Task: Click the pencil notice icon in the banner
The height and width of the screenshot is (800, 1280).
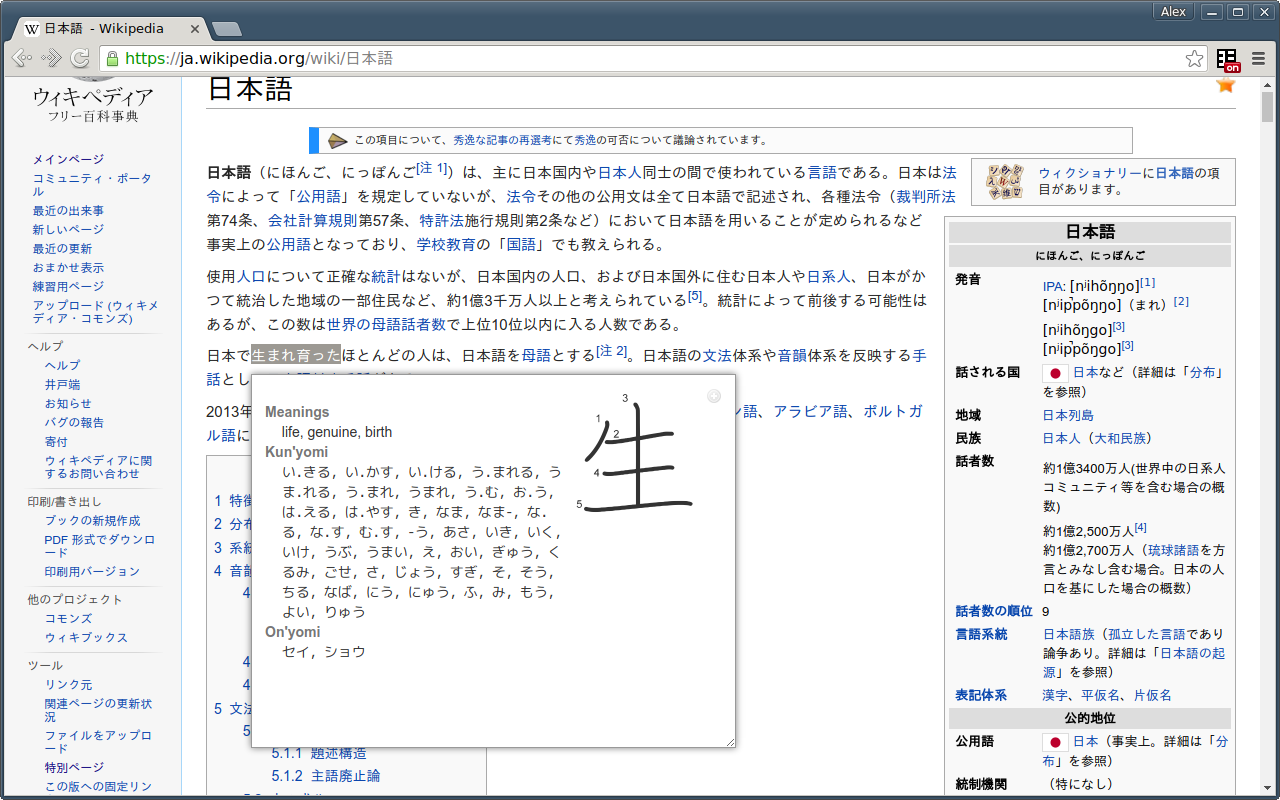Action: pyautogui.click(x=338, y=140)
